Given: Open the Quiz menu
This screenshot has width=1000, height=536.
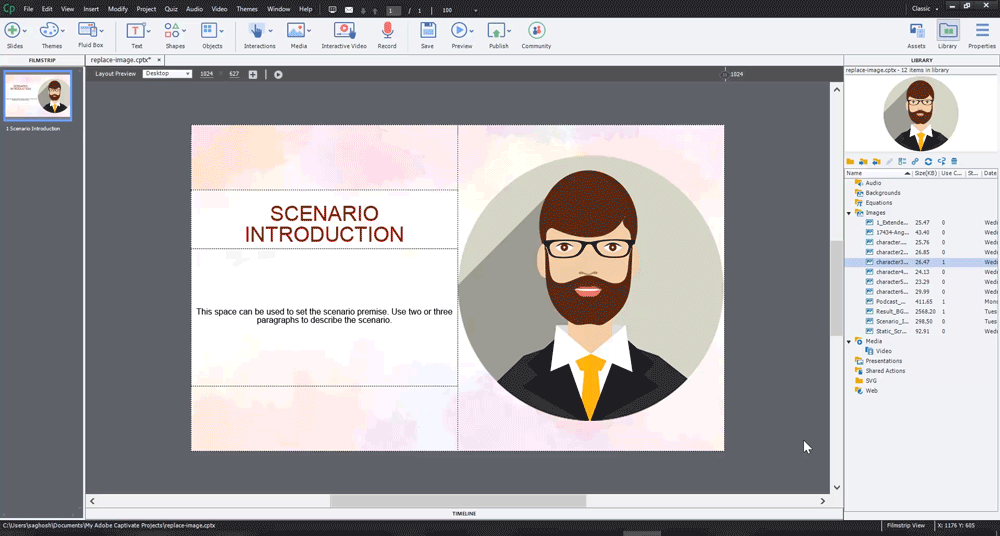Looking at the screenshot, I should [x=171, y=10].
